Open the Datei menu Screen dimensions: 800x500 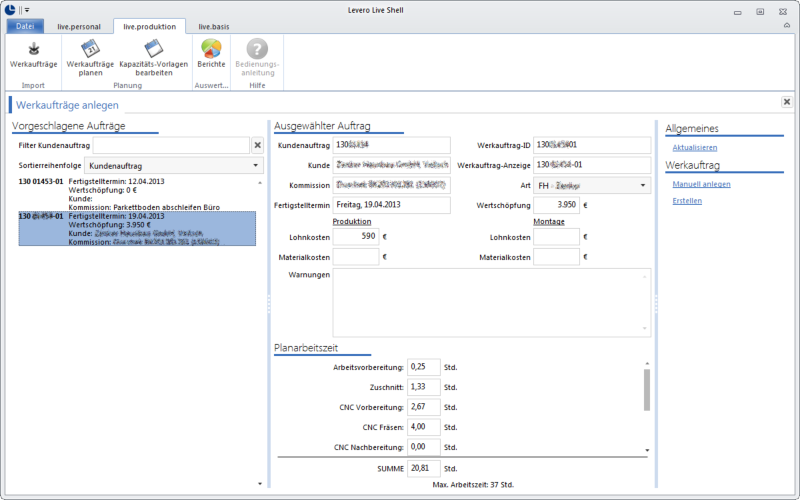25,27
